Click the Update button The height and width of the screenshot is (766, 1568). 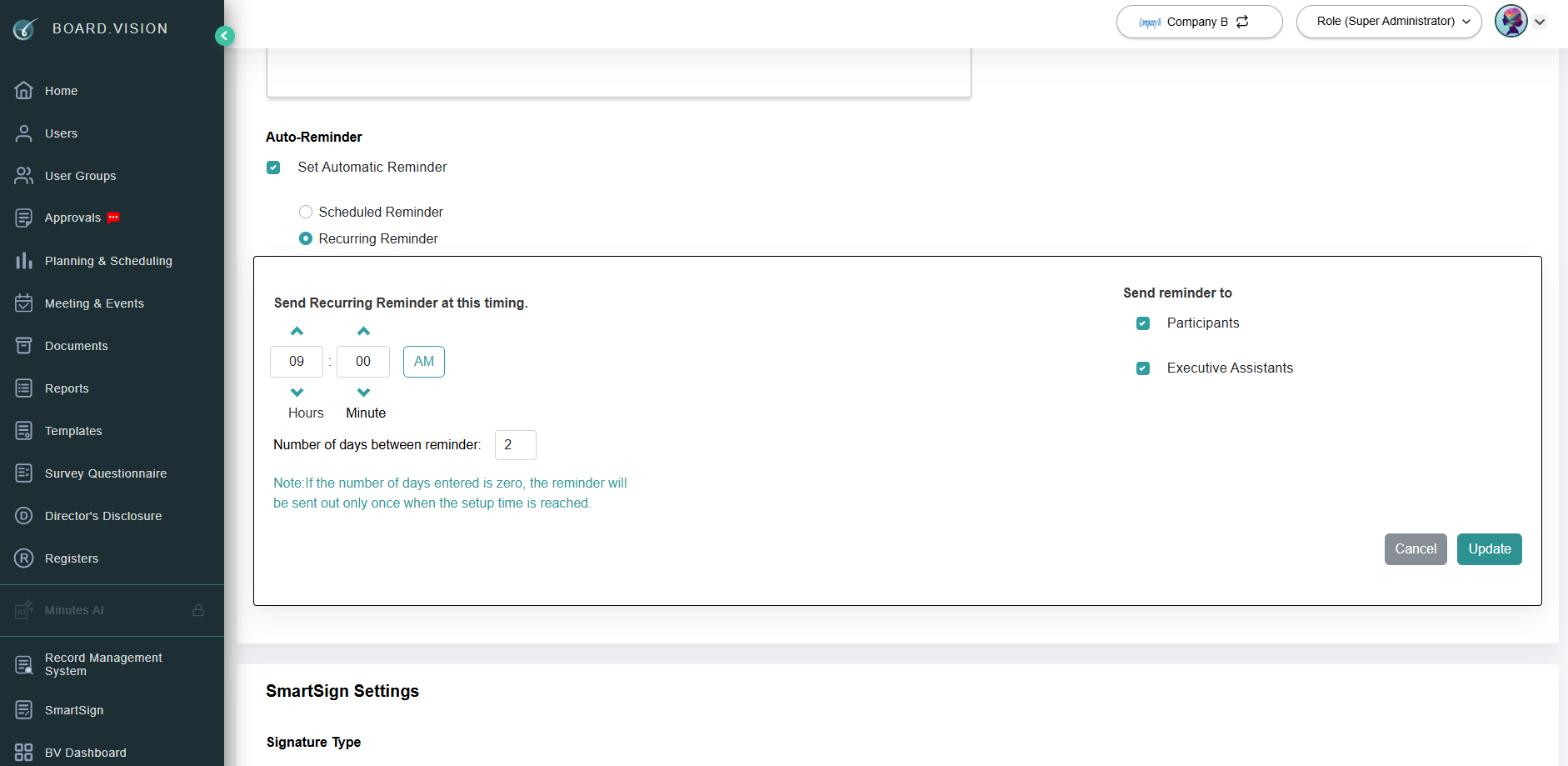[1490, 549]
